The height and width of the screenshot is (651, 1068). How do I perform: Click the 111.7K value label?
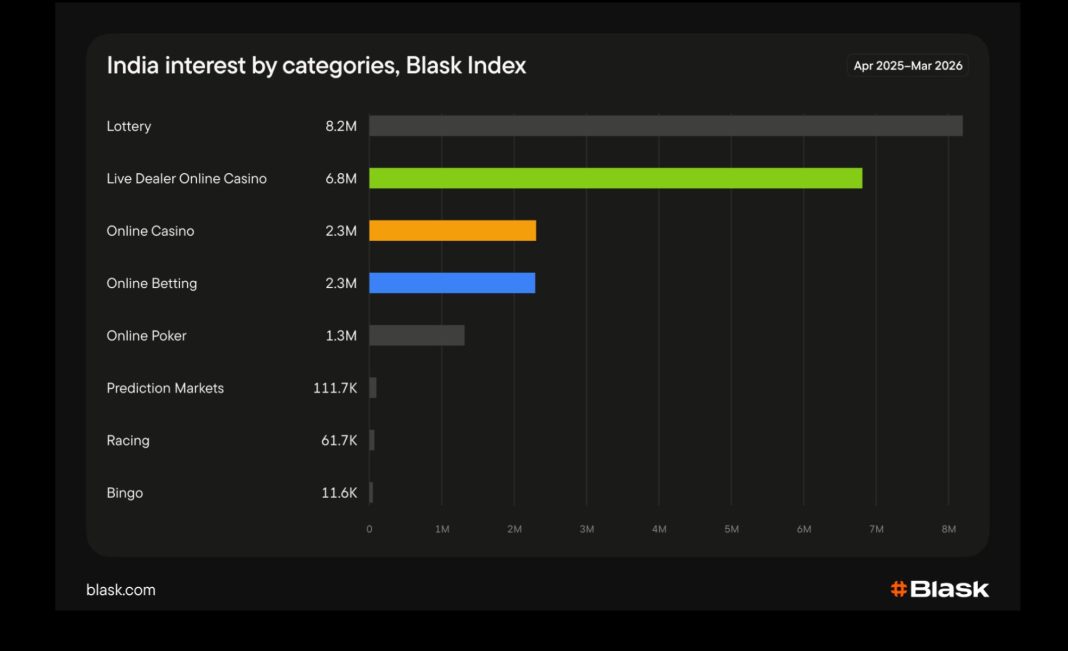(x=335, y=388)
